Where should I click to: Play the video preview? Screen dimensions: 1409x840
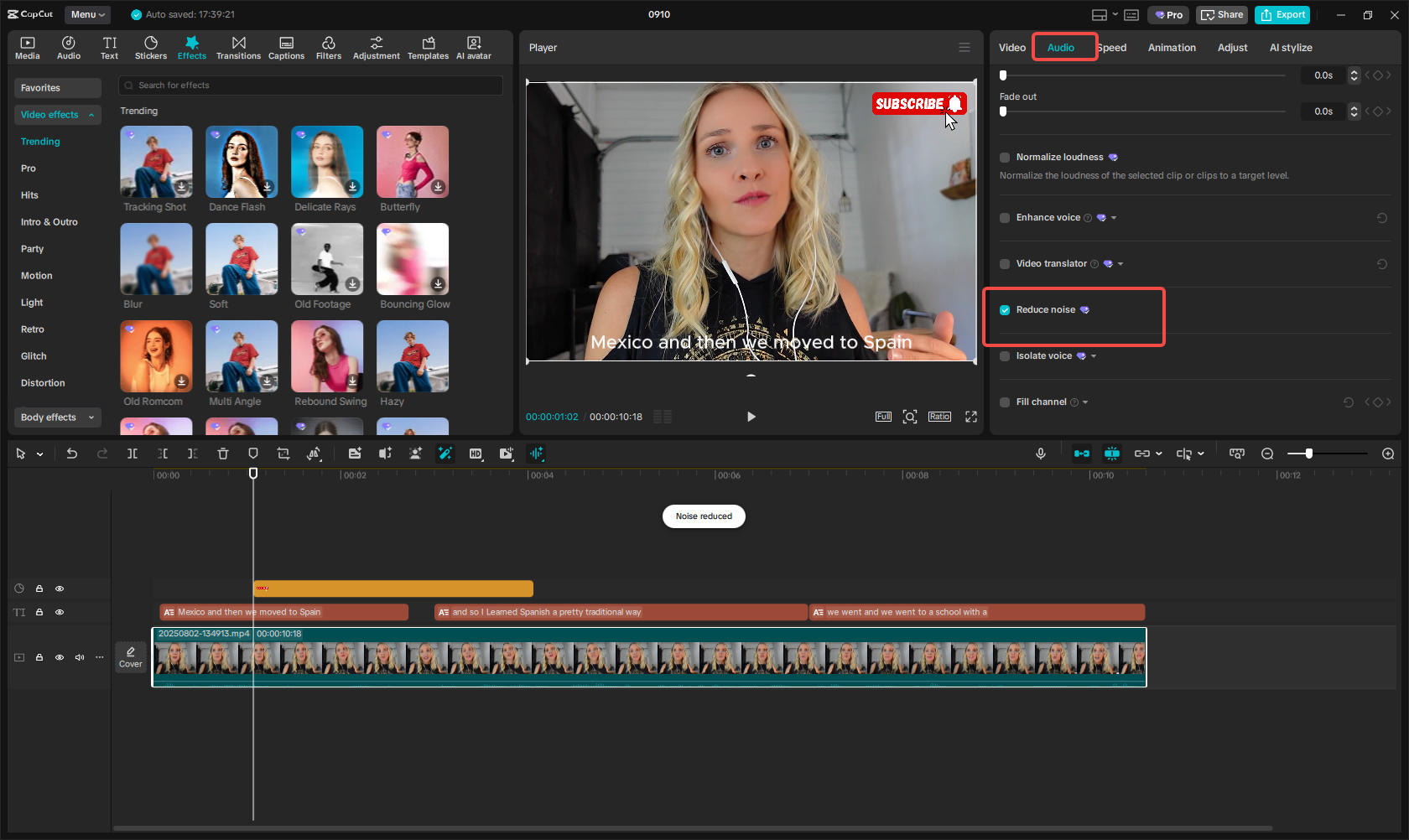coord(751,417)
